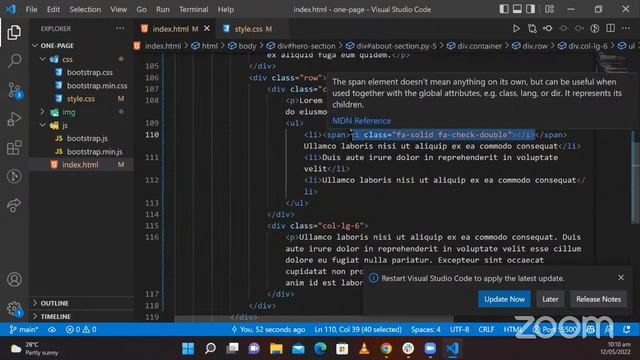Open the Search view in activity bar
Screen dimensions: 640x360
(14, 61)
